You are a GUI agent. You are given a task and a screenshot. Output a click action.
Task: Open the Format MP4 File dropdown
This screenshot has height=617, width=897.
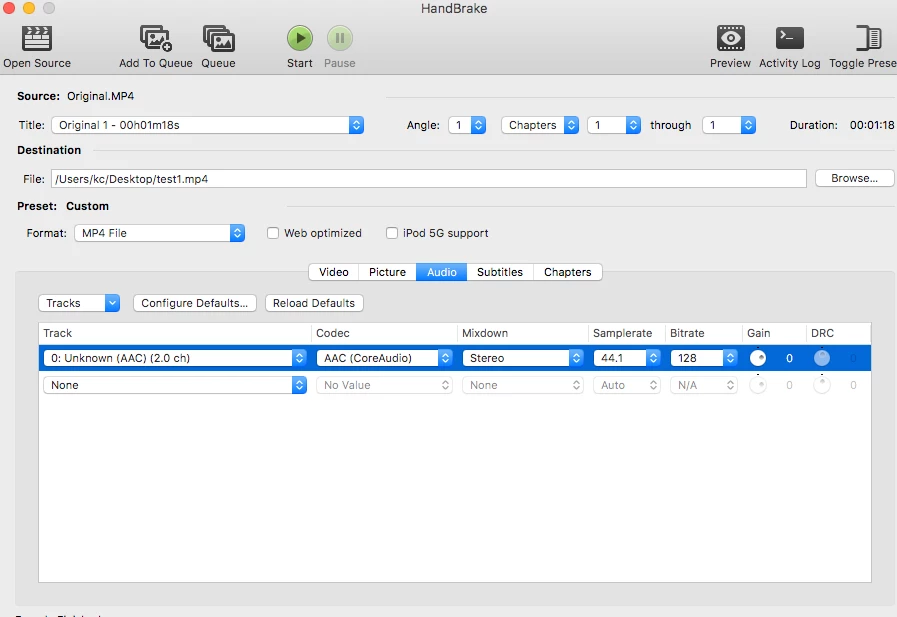[x=160, y=233]
